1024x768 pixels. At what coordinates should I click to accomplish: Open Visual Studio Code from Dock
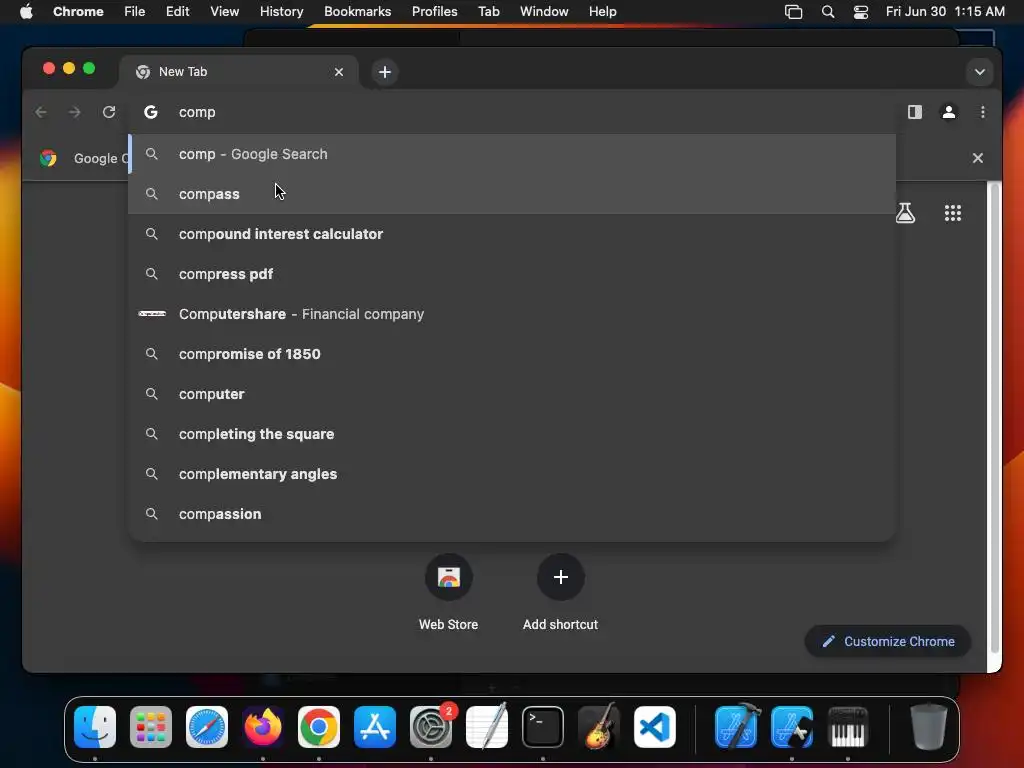pyautogui.click(x=654, y=727)
